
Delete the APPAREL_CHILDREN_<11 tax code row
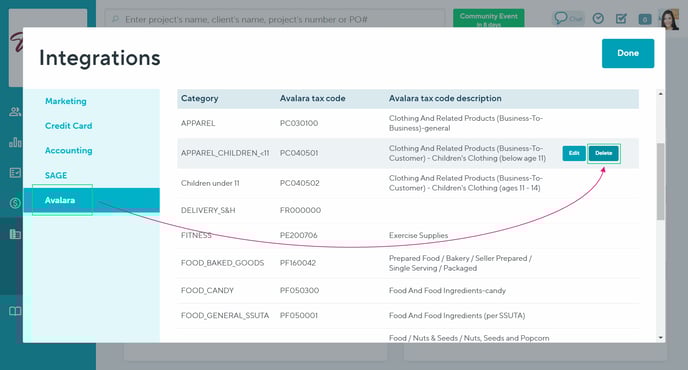pyautogui.click(x=603, y=153)
